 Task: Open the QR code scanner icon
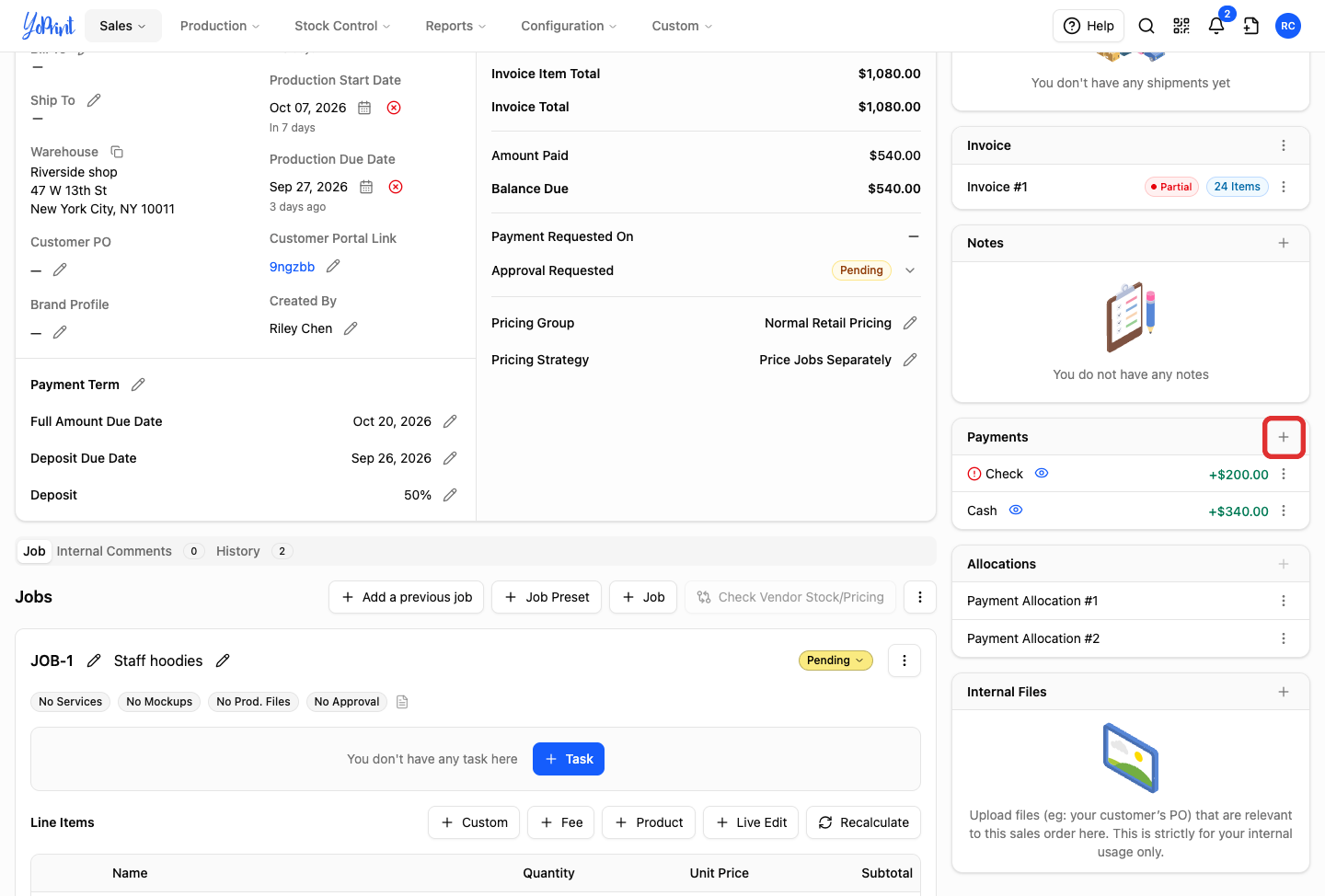1181,26
